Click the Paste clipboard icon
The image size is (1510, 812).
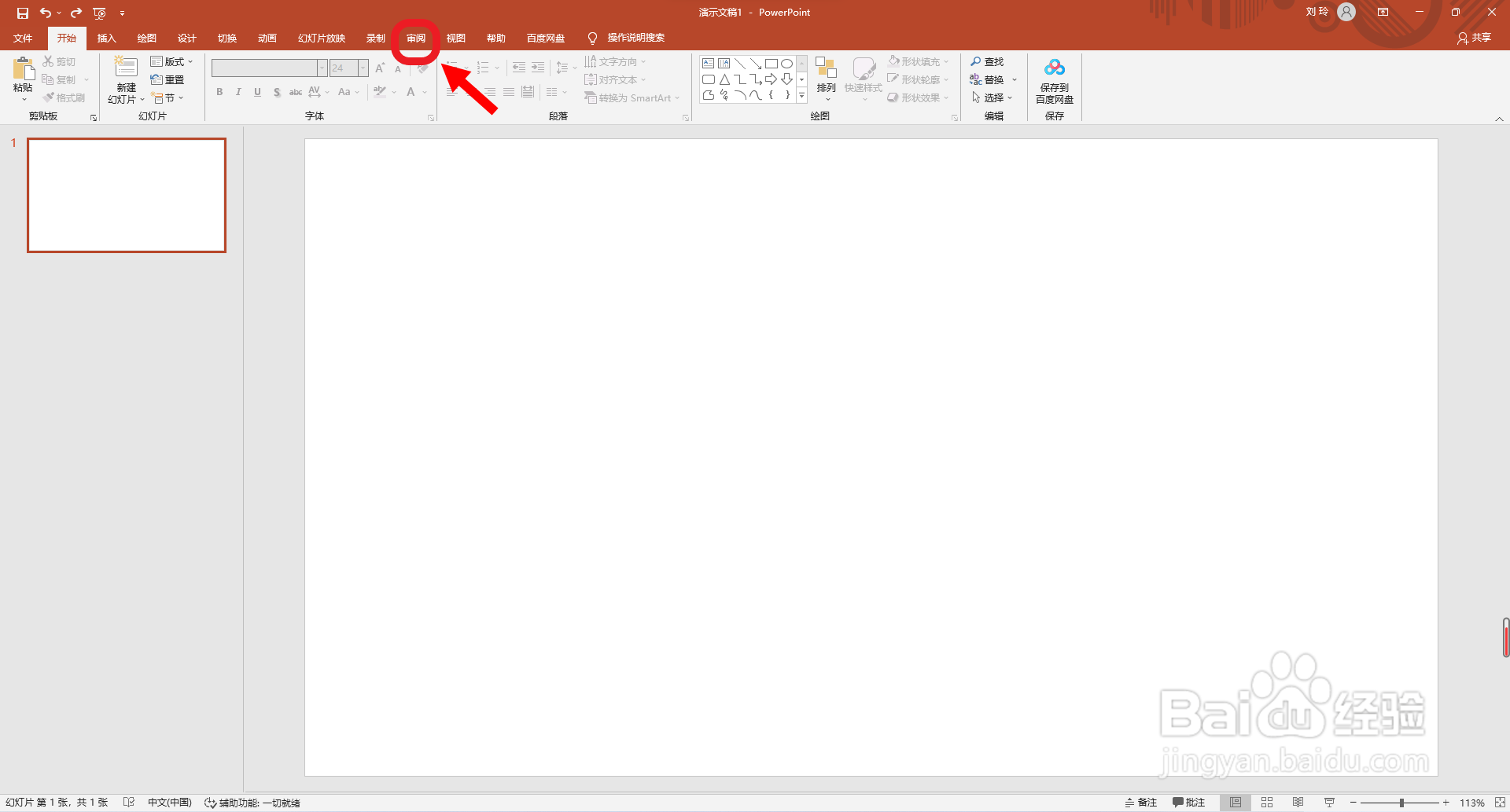click(23, 68)
